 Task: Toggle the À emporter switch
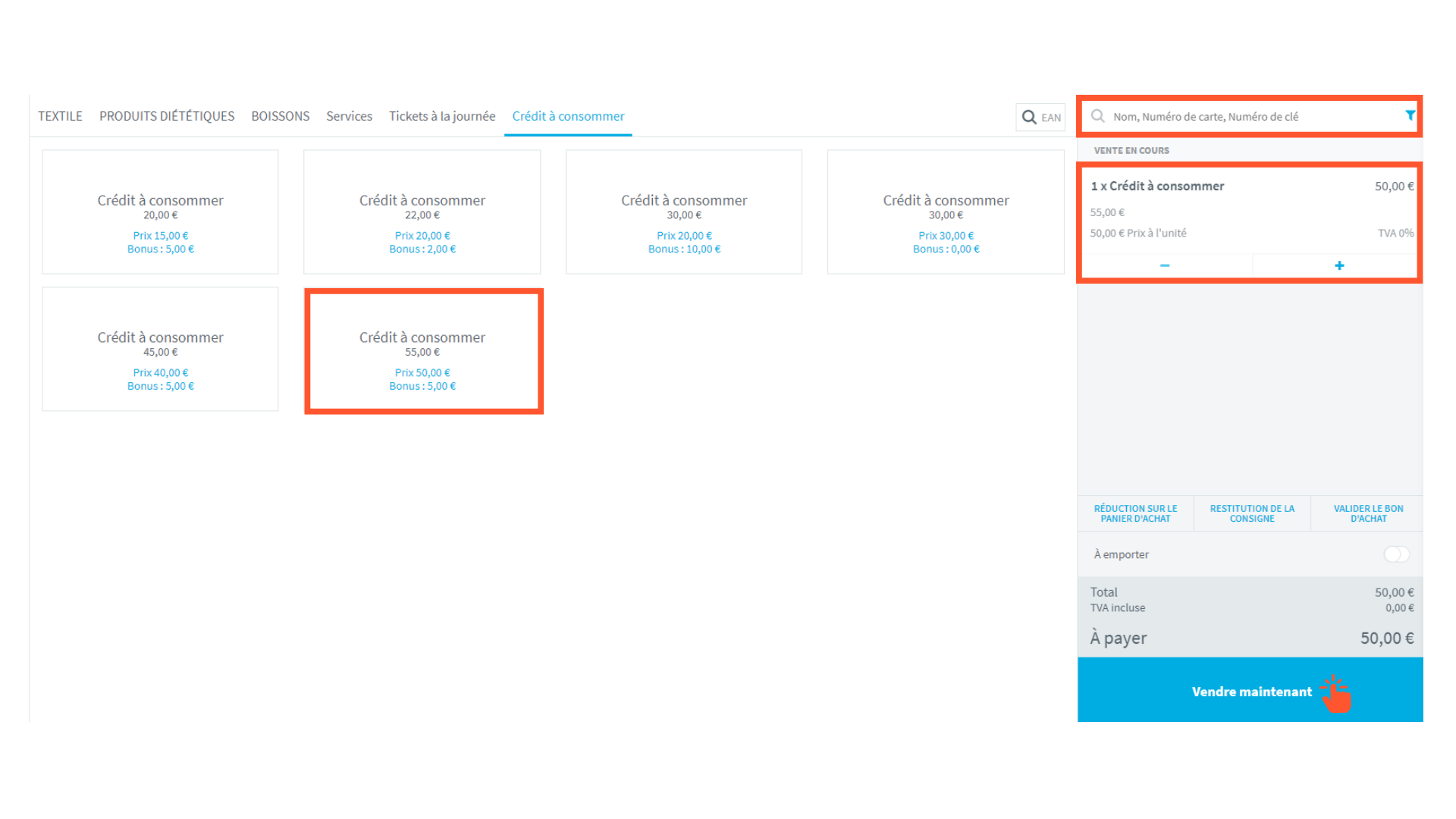(1396, 554)
